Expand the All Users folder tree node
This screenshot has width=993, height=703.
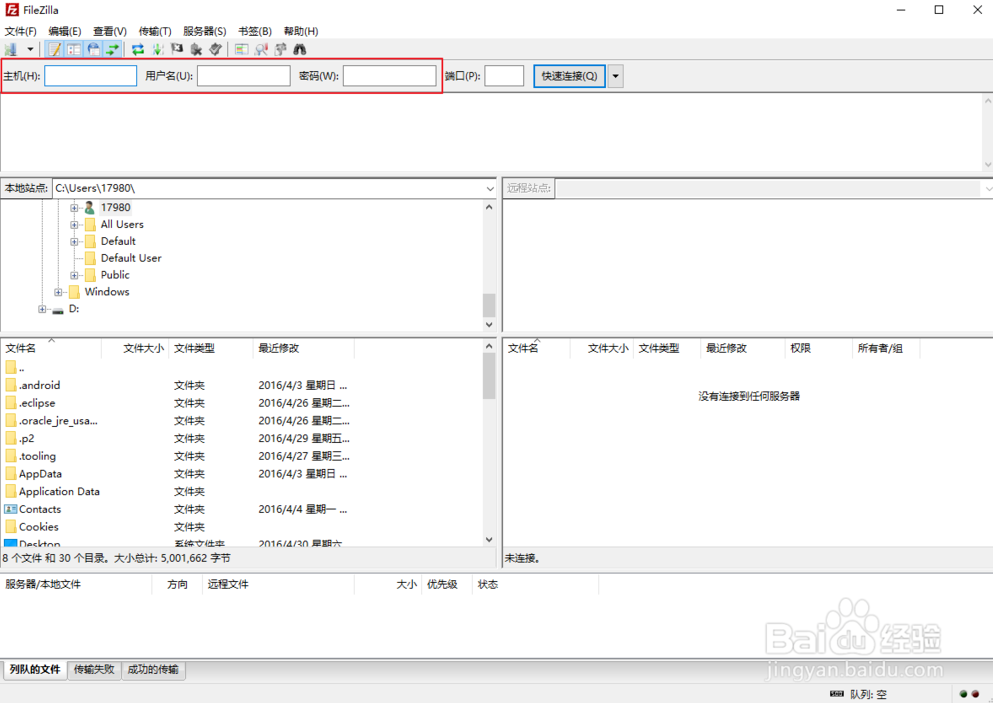coord(74,225)
